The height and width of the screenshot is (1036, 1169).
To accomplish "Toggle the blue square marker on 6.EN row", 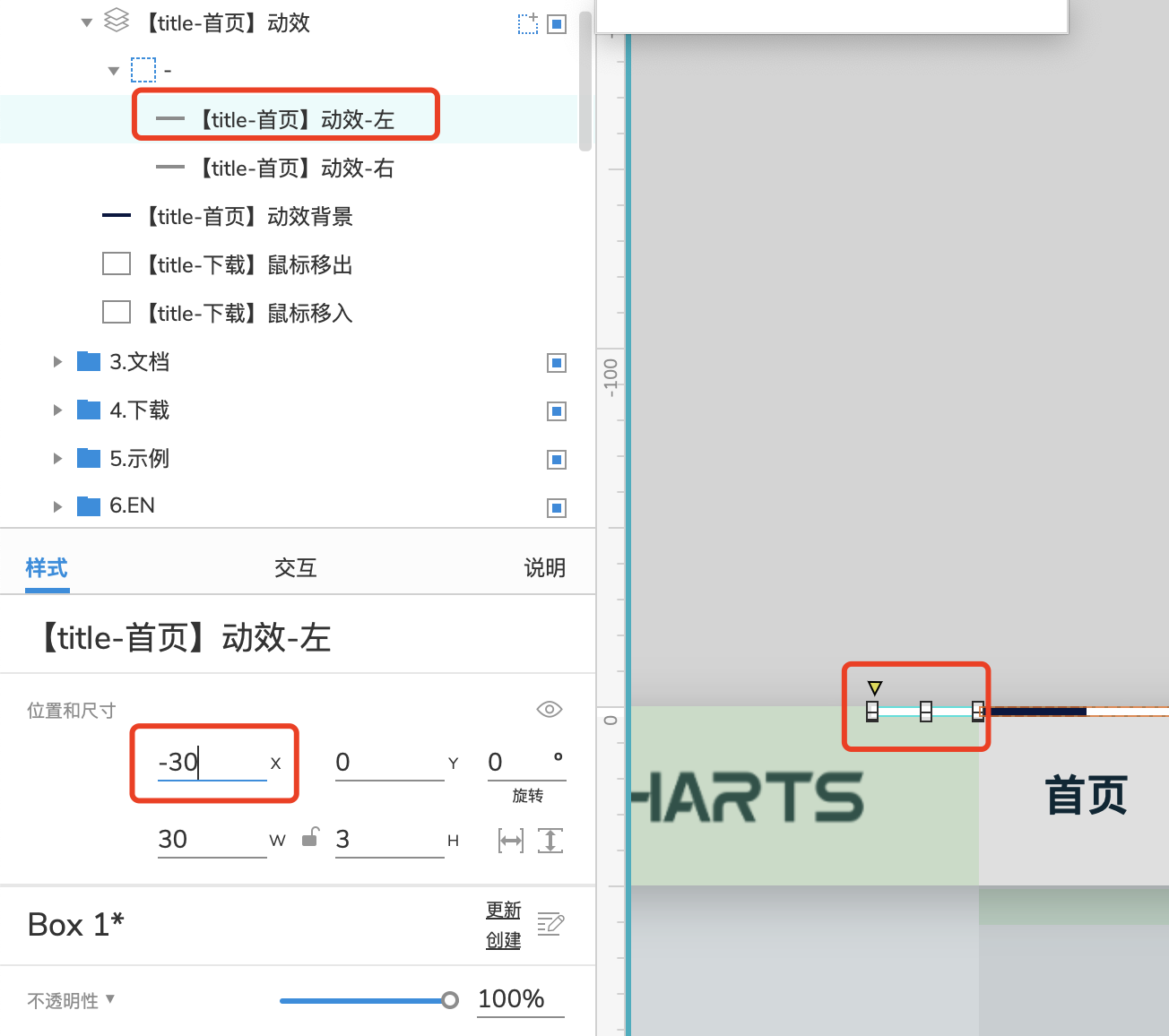I will [x=557, y=508].
